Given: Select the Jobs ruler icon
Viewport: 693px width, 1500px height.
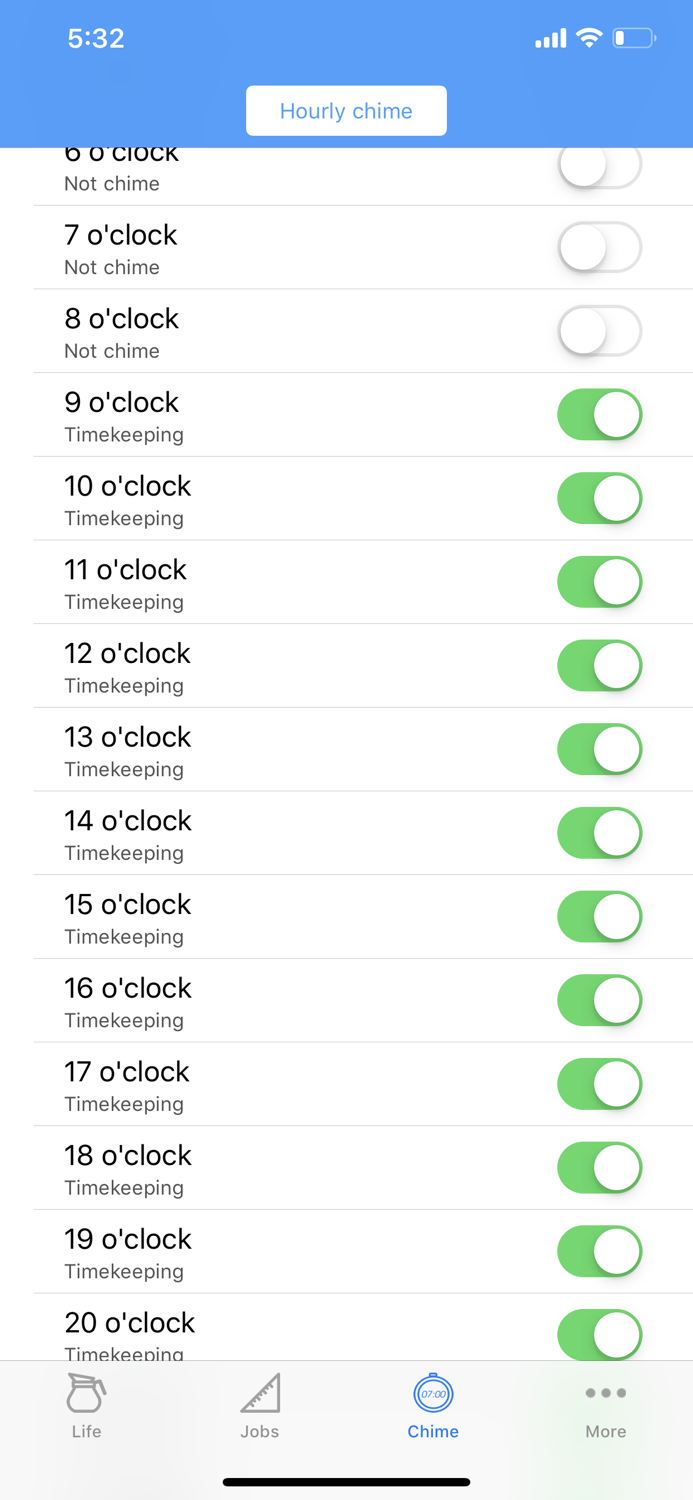Looking at the screenshot, I should pos(259,1392).
